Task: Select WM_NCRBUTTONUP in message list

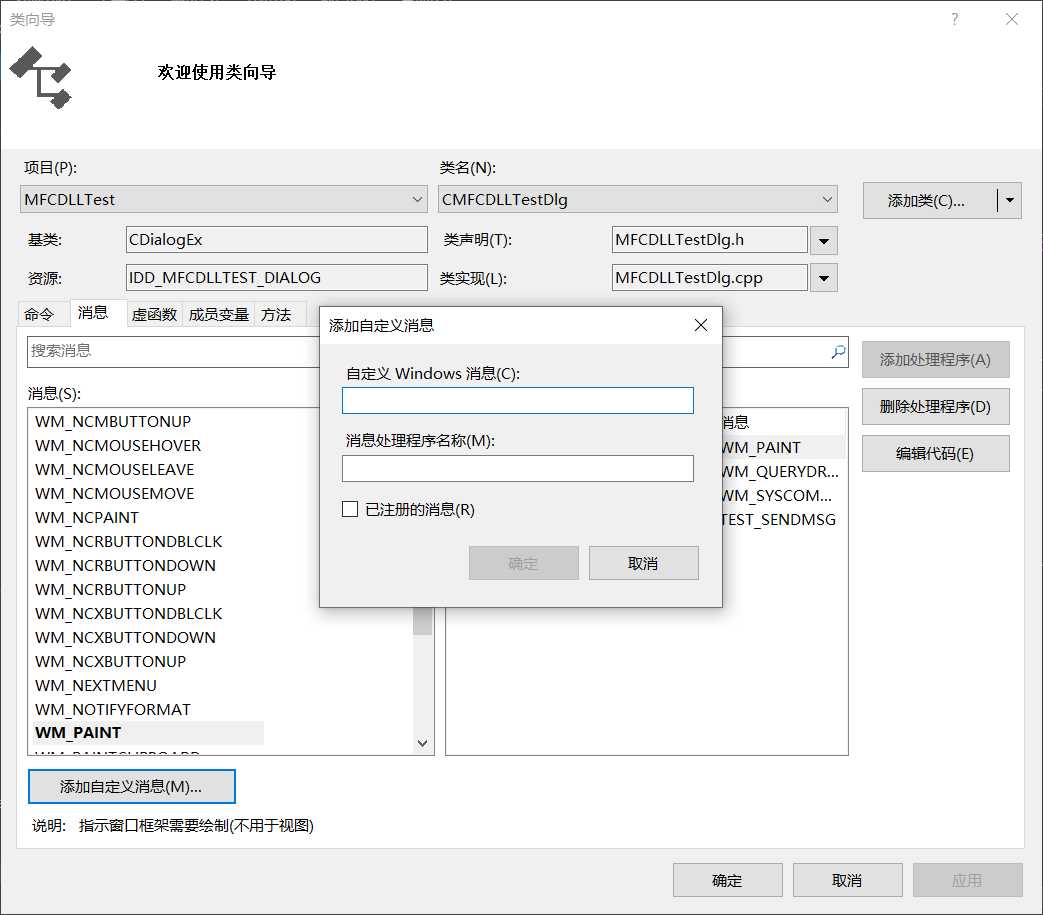Action: [x=110, y=589]
